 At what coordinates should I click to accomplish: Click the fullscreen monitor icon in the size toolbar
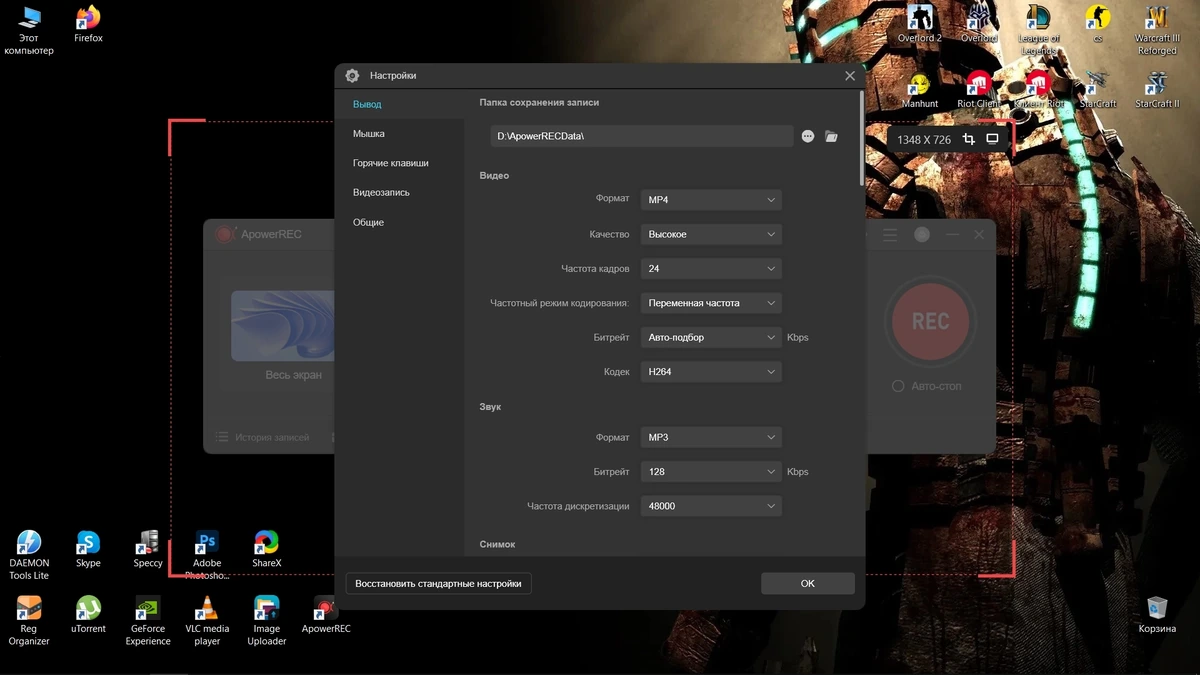pos(992,139)
